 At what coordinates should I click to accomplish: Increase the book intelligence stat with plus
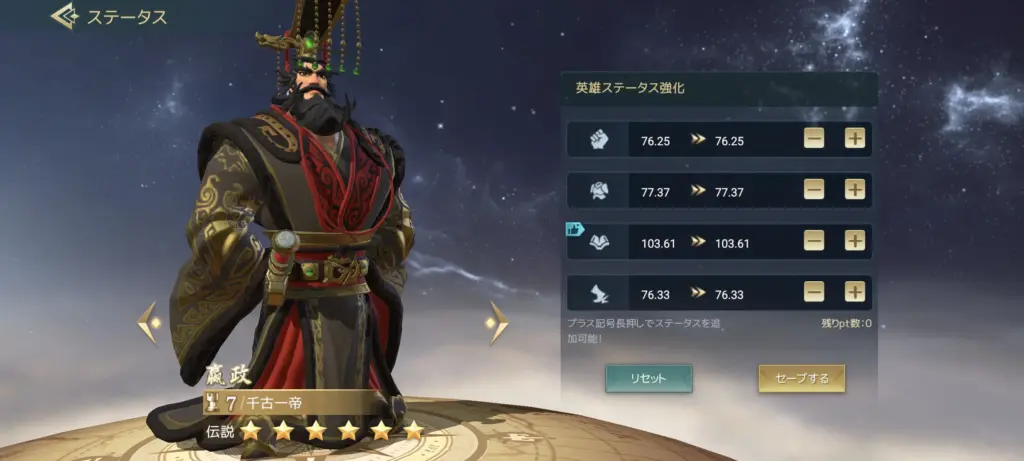pyautogui.click(x=854, y=240)
